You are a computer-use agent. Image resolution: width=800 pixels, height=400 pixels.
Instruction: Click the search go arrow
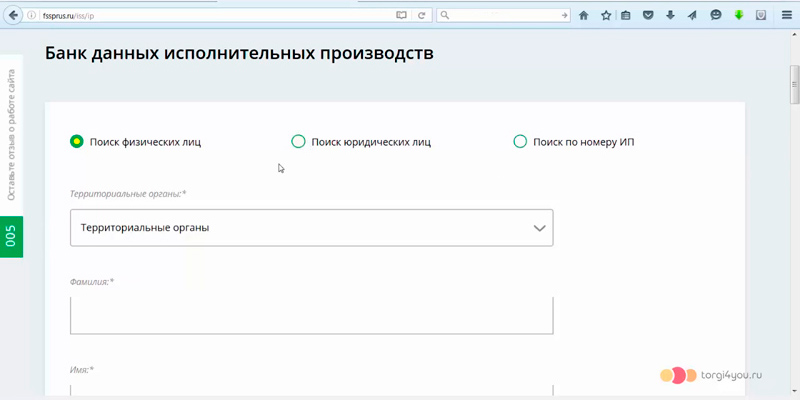click(564, 16)
